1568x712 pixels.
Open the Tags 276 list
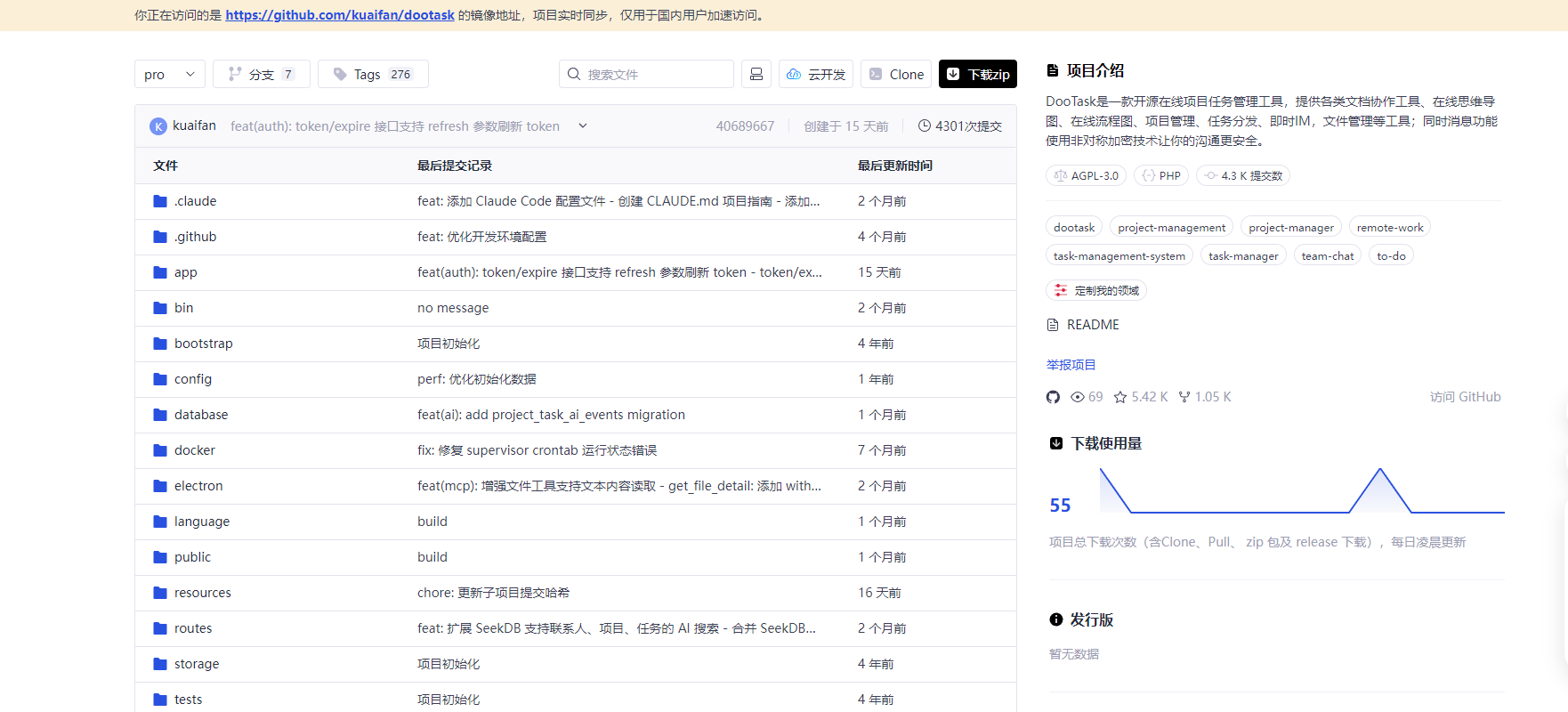coord(373,74)
